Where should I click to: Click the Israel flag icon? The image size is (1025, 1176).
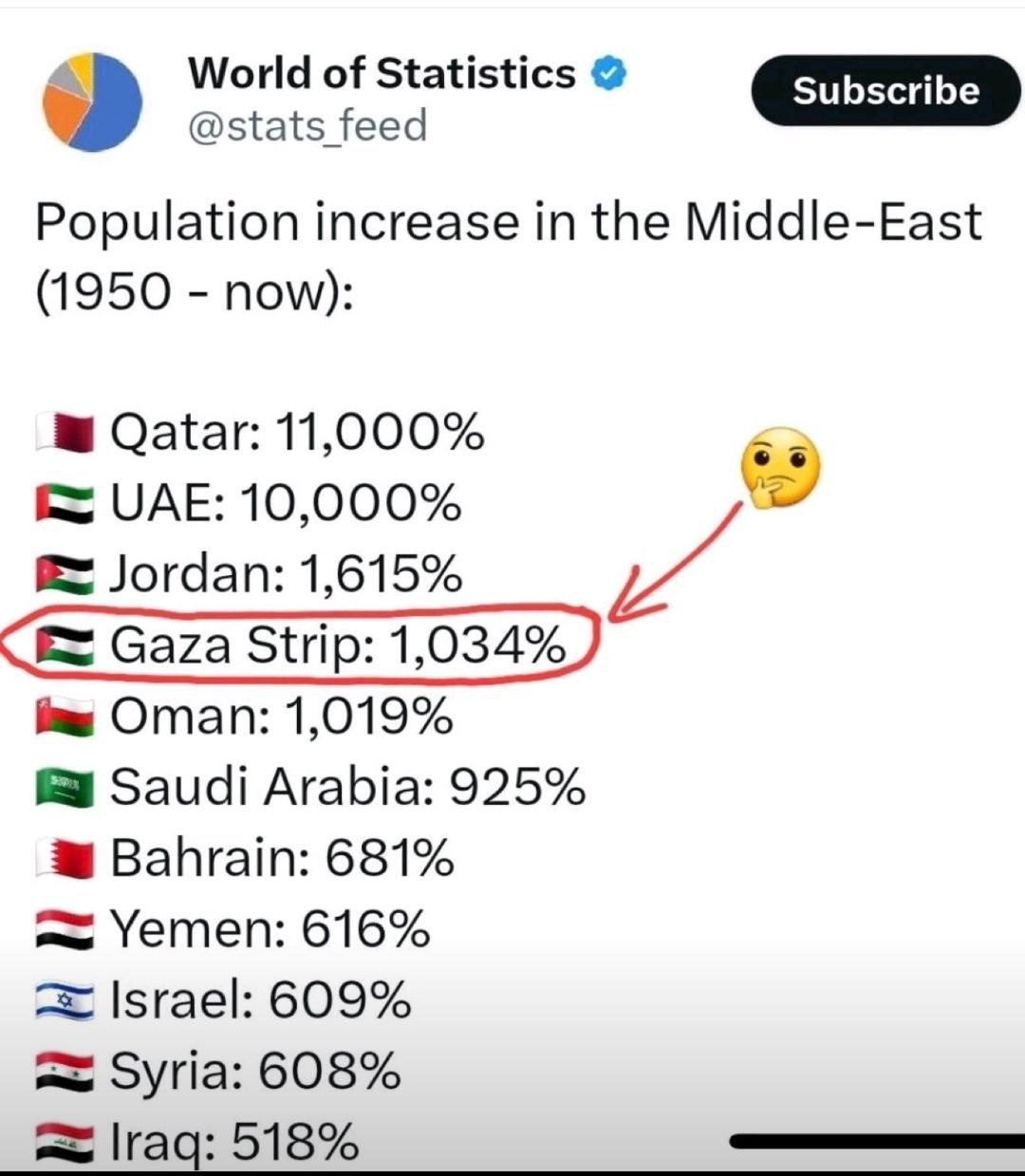coord(65,1000)
